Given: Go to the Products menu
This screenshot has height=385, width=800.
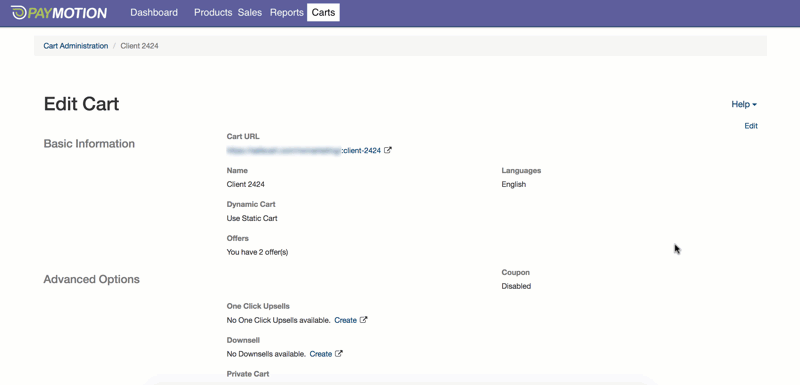Looking at the screenshot, I should (213, 13).
